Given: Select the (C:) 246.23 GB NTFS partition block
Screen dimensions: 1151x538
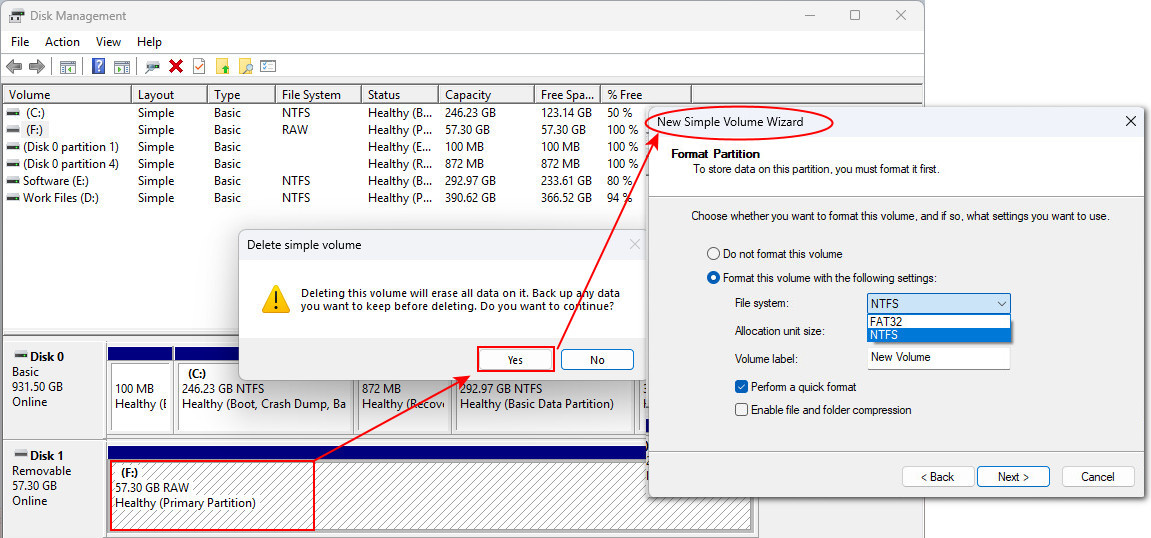Looking at the screenshot, I should (x=265, y=396).
